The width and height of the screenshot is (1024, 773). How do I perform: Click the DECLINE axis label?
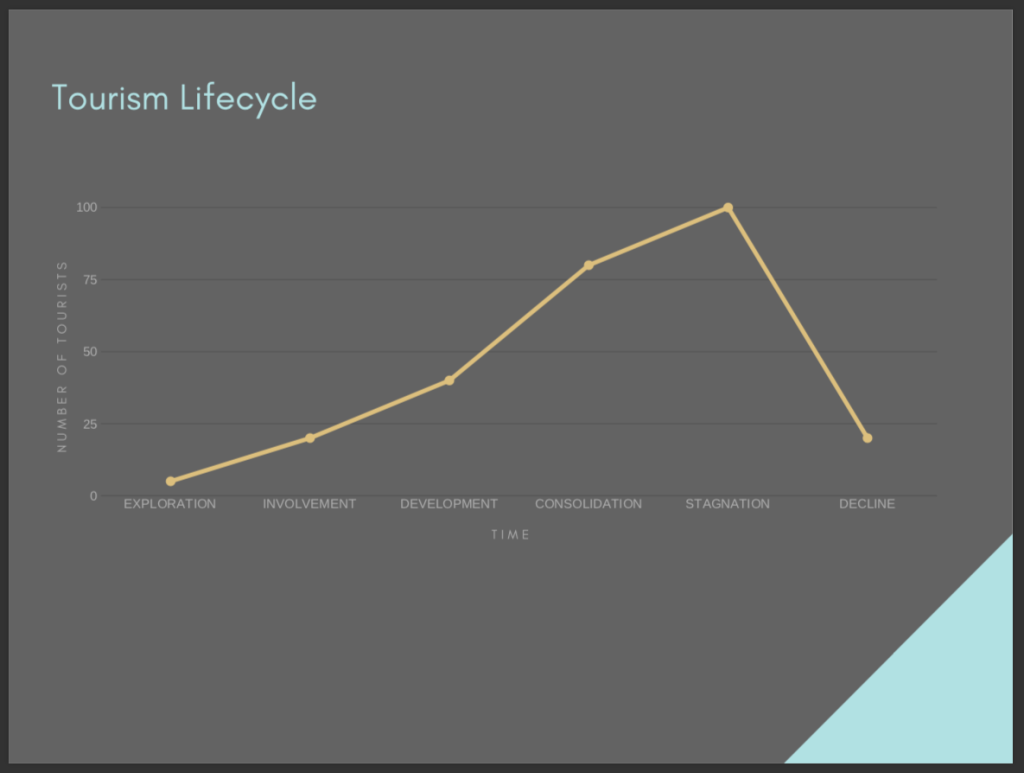[866, 504]
